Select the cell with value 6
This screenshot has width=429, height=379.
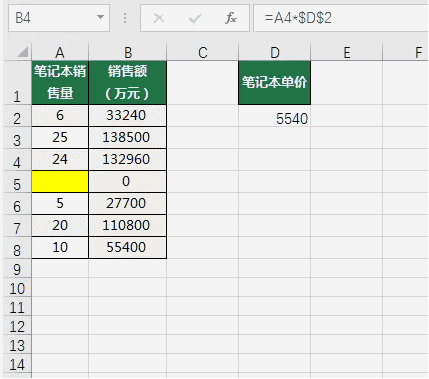tap(60, 116)
